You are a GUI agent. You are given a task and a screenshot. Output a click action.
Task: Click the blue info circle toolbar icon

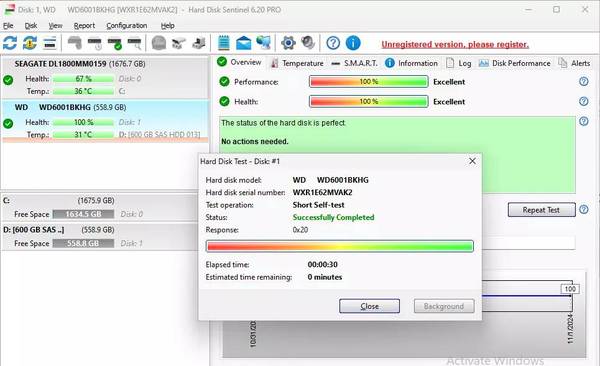tap(353, 43)
